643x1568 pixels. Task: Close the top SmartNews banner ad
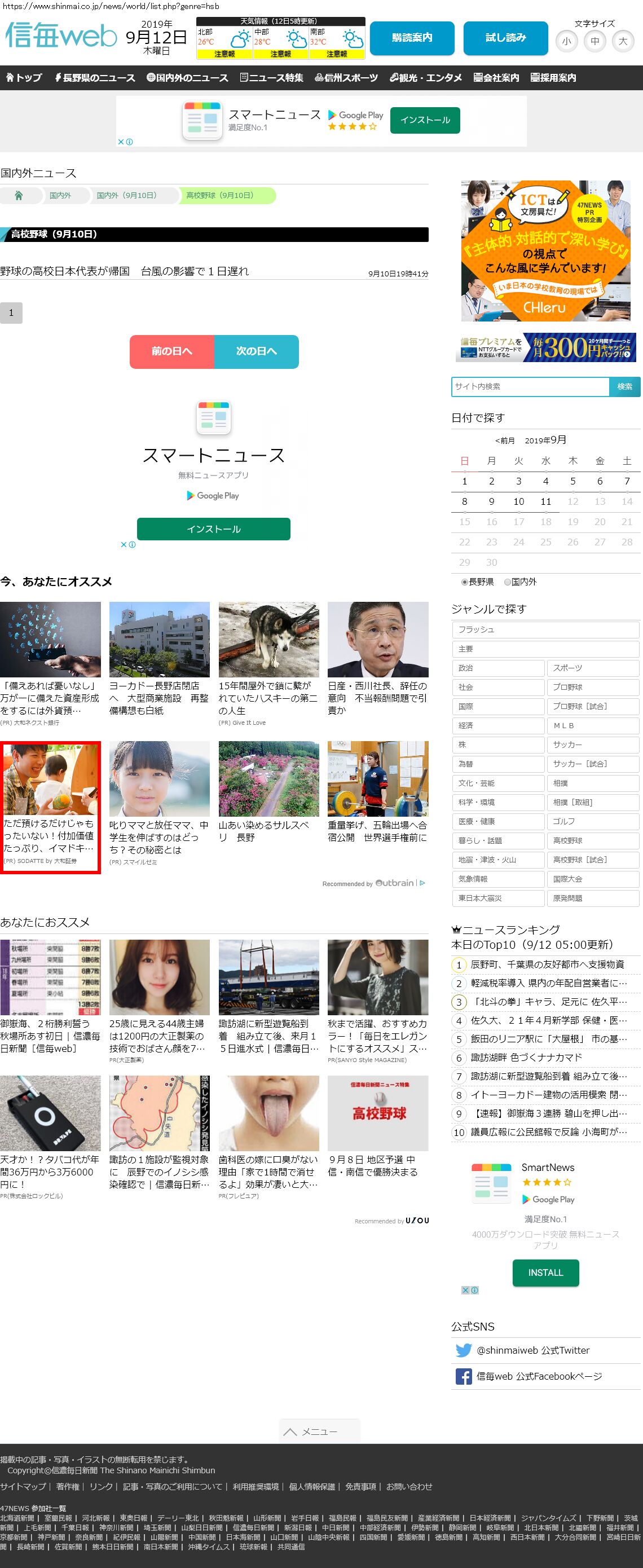click(121, 142)
